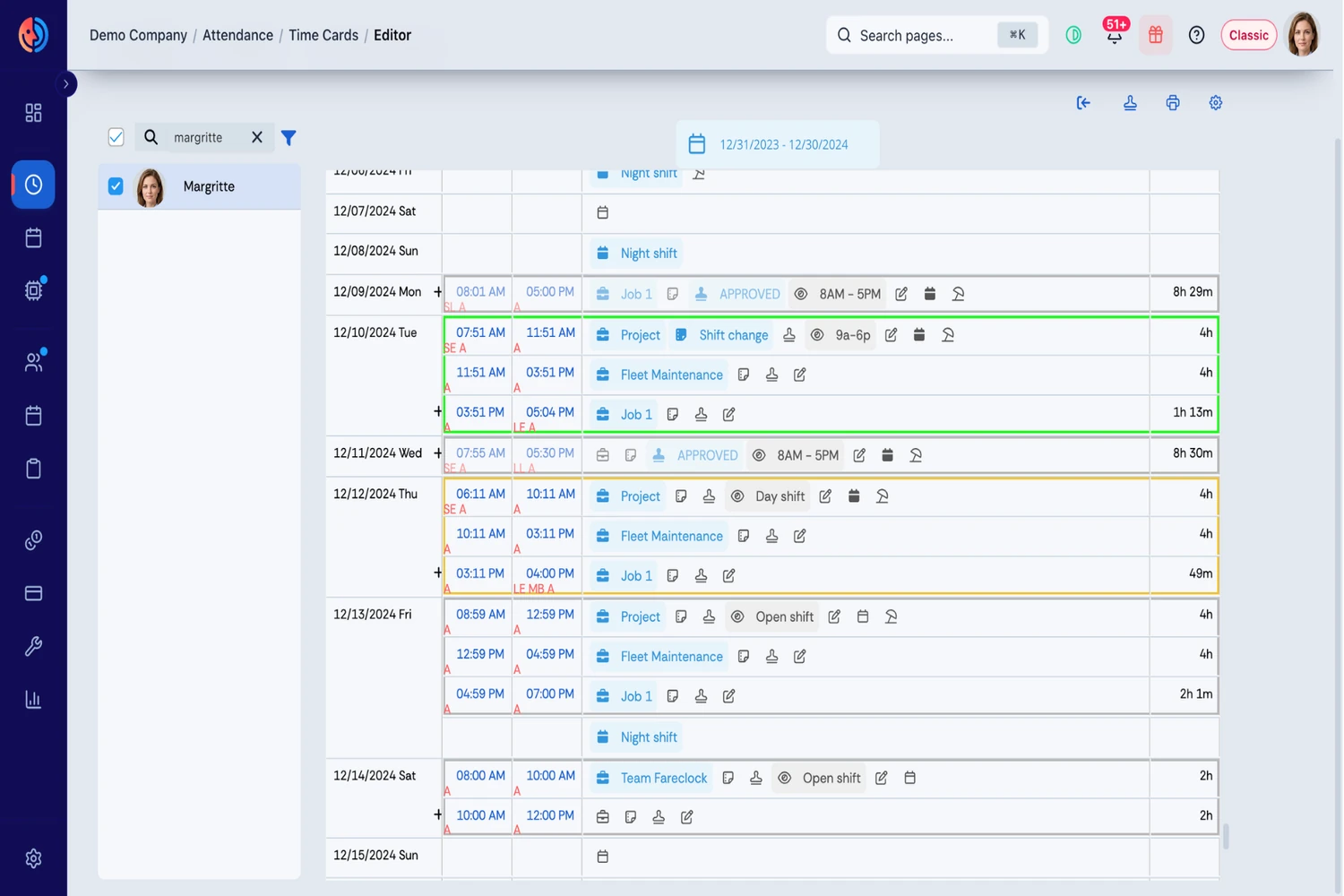Open the Attendance clock icon in sidebar
This screenshot has height=896, width=1344.
[33, 185]
